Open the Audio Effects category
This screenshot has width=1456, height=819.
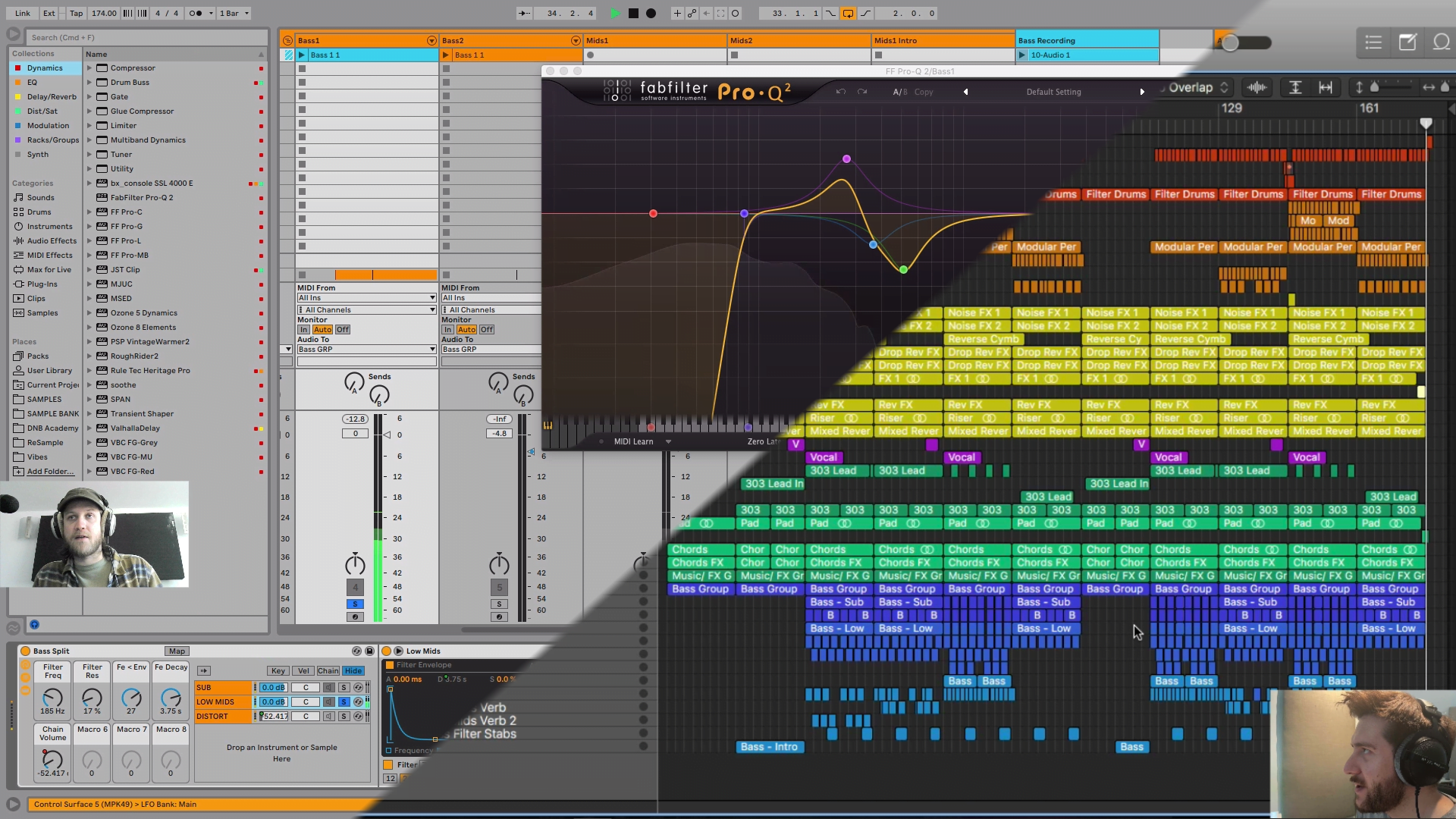point(52,241)
